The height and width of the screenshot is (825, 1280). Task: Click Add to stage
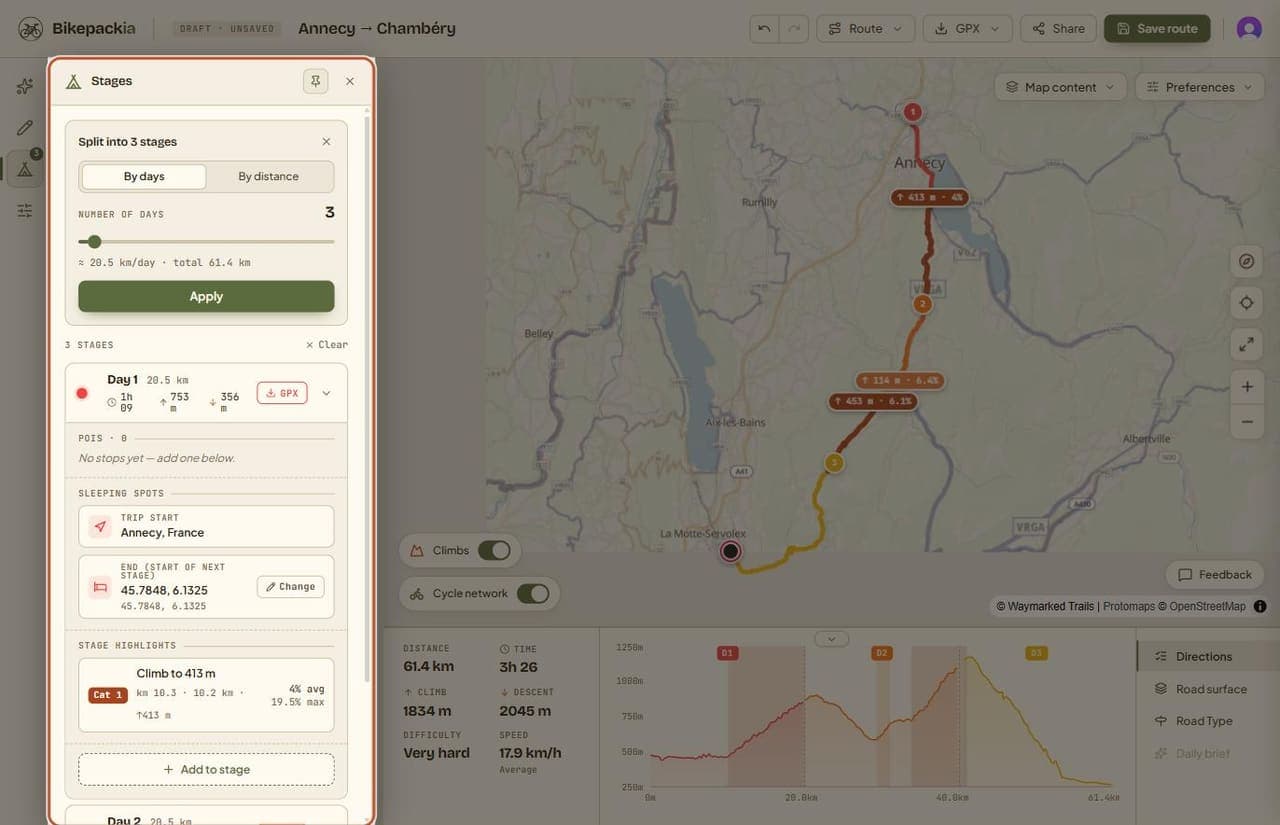[x=206, y=769]
